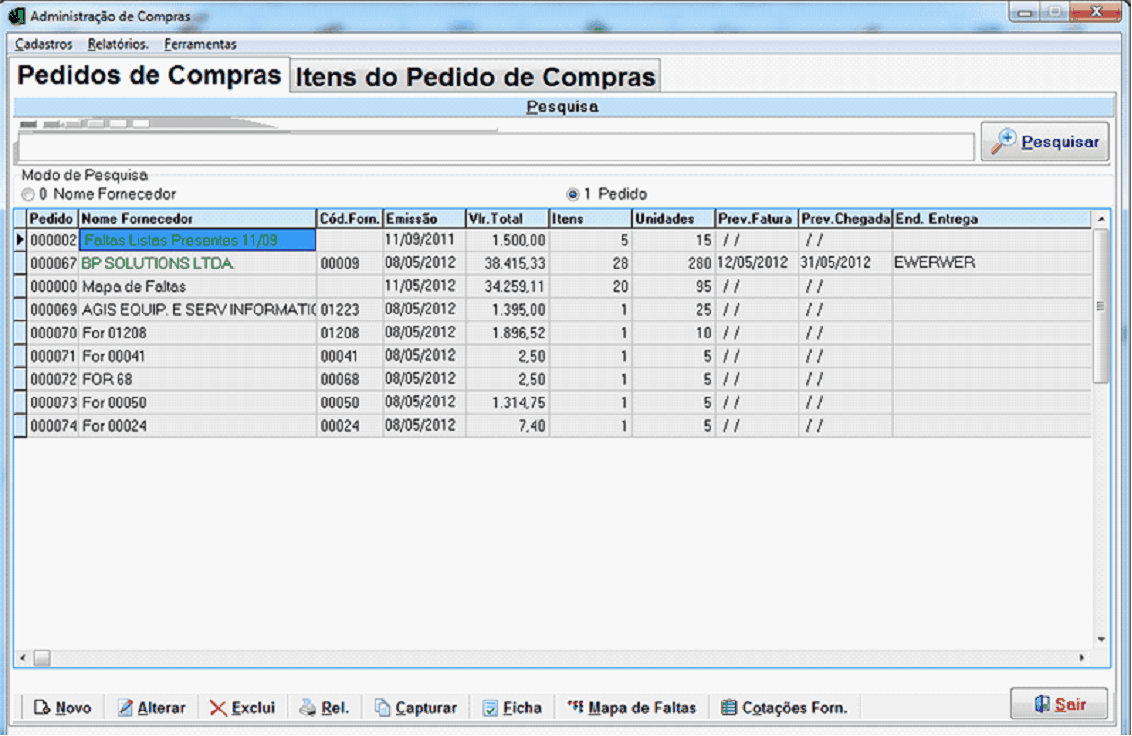The width and height of the screenshot is (1132, 736).
Task: Click the Alterar edit pencil icon
Action: pyautogui.click(x=126, y=708)
